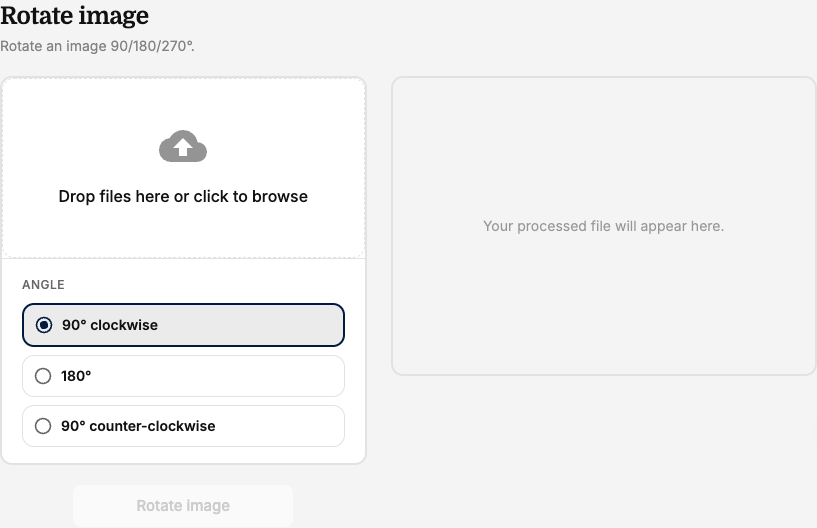
Task: Choose the "180°" label text
Action: click(x=76, y=376)
